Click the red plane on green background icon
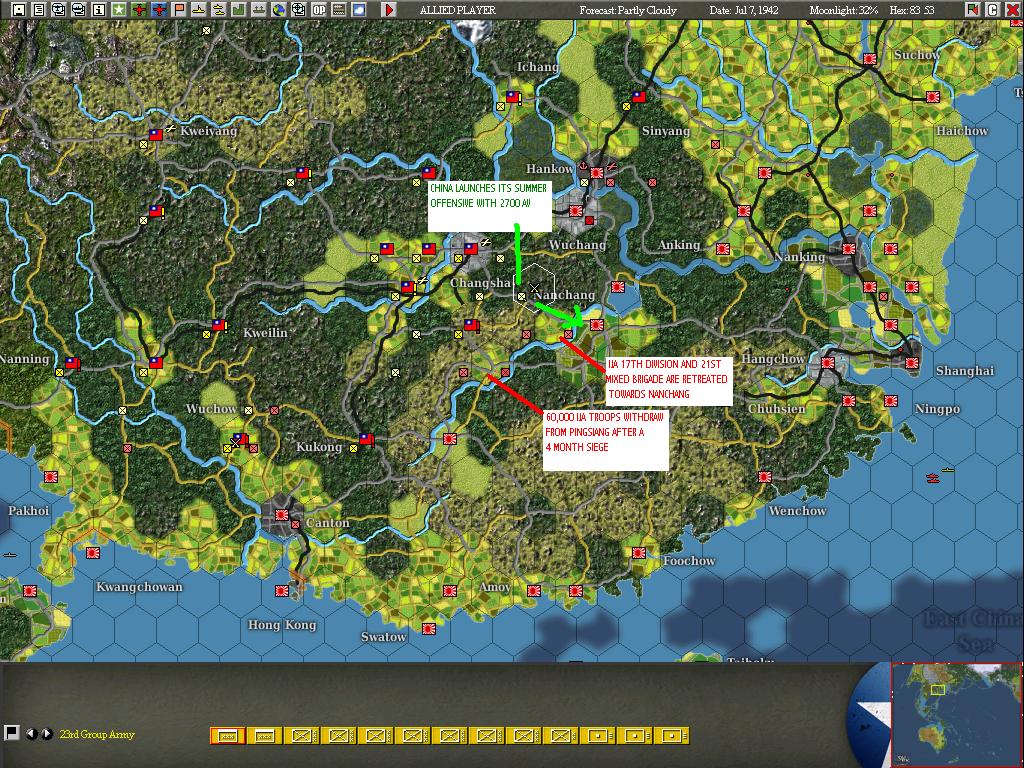This screenshot has width=1024, height=768. tap(138, 10)
